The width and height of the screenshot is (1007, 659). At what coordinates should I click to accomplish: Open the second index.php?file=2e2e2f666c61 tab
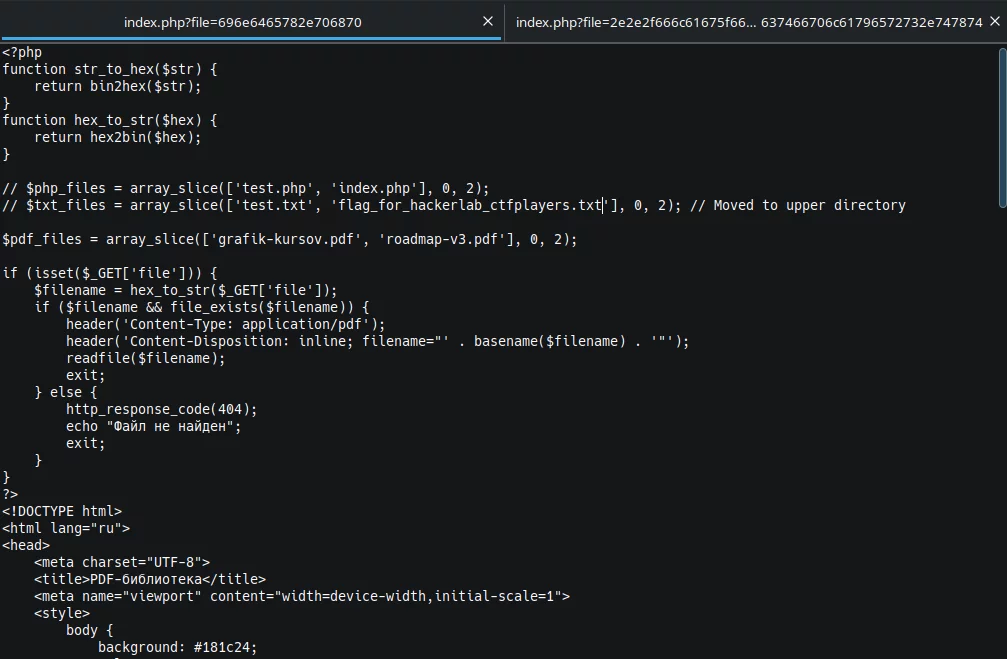pos(748,22)
